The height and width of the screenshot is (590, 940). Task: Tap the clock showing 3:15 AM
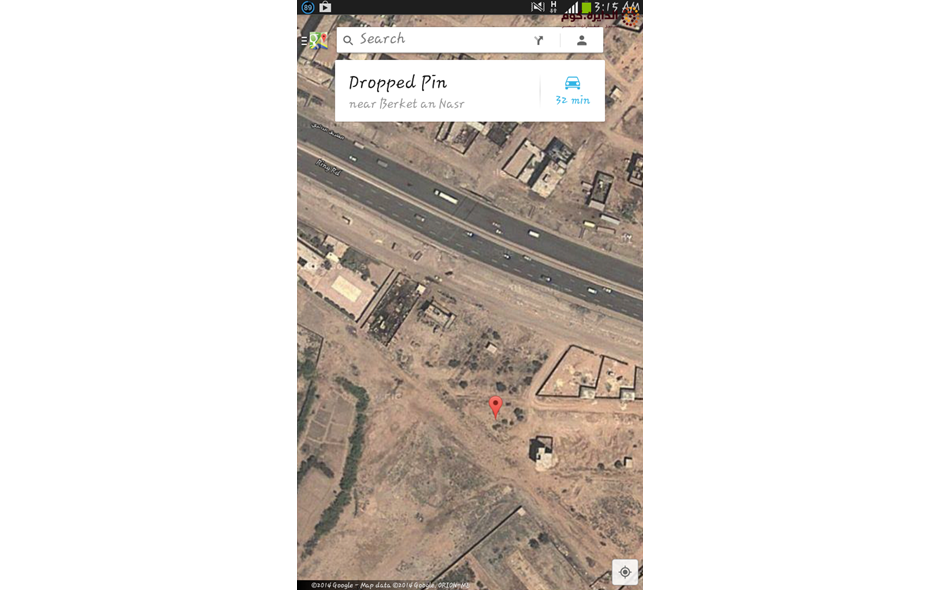(616, 7)
